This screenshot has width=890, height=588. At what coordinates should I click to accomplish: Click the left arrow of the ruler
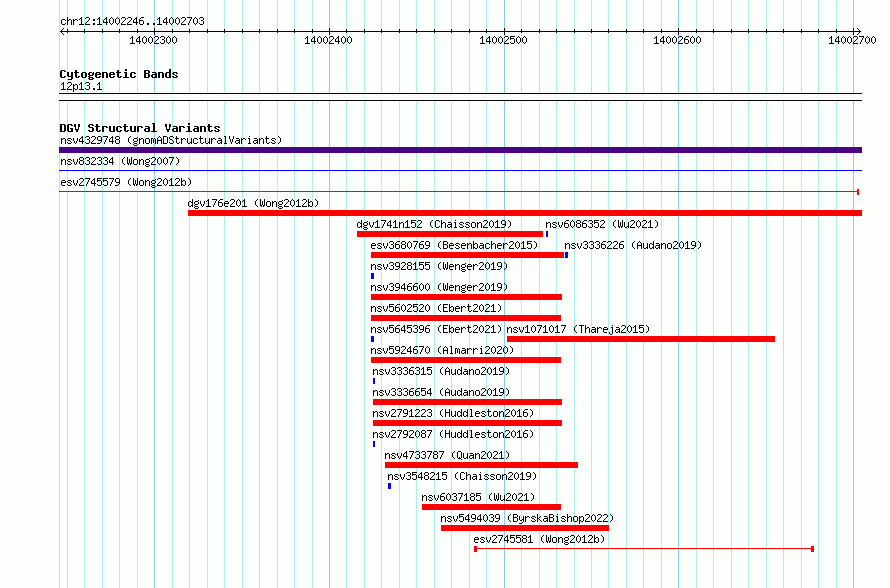pos(62,31)
